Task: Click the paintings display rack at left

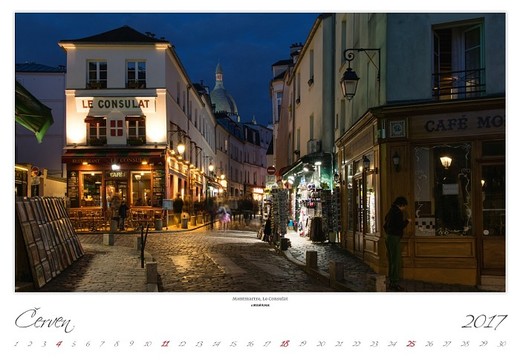Action: click(x=49, y=238)
